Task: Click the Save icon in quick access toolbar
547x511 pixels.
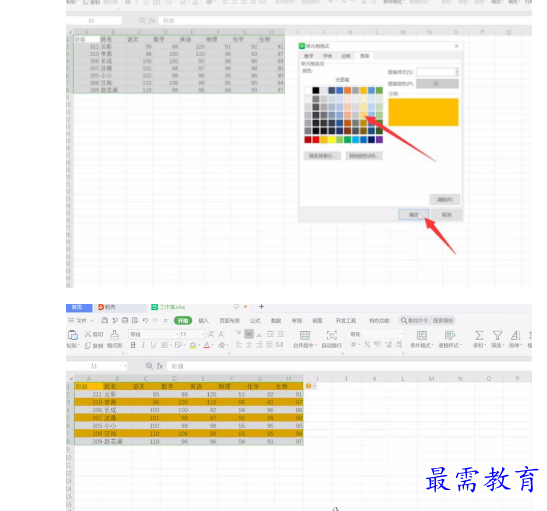Action: pos(104,320)
